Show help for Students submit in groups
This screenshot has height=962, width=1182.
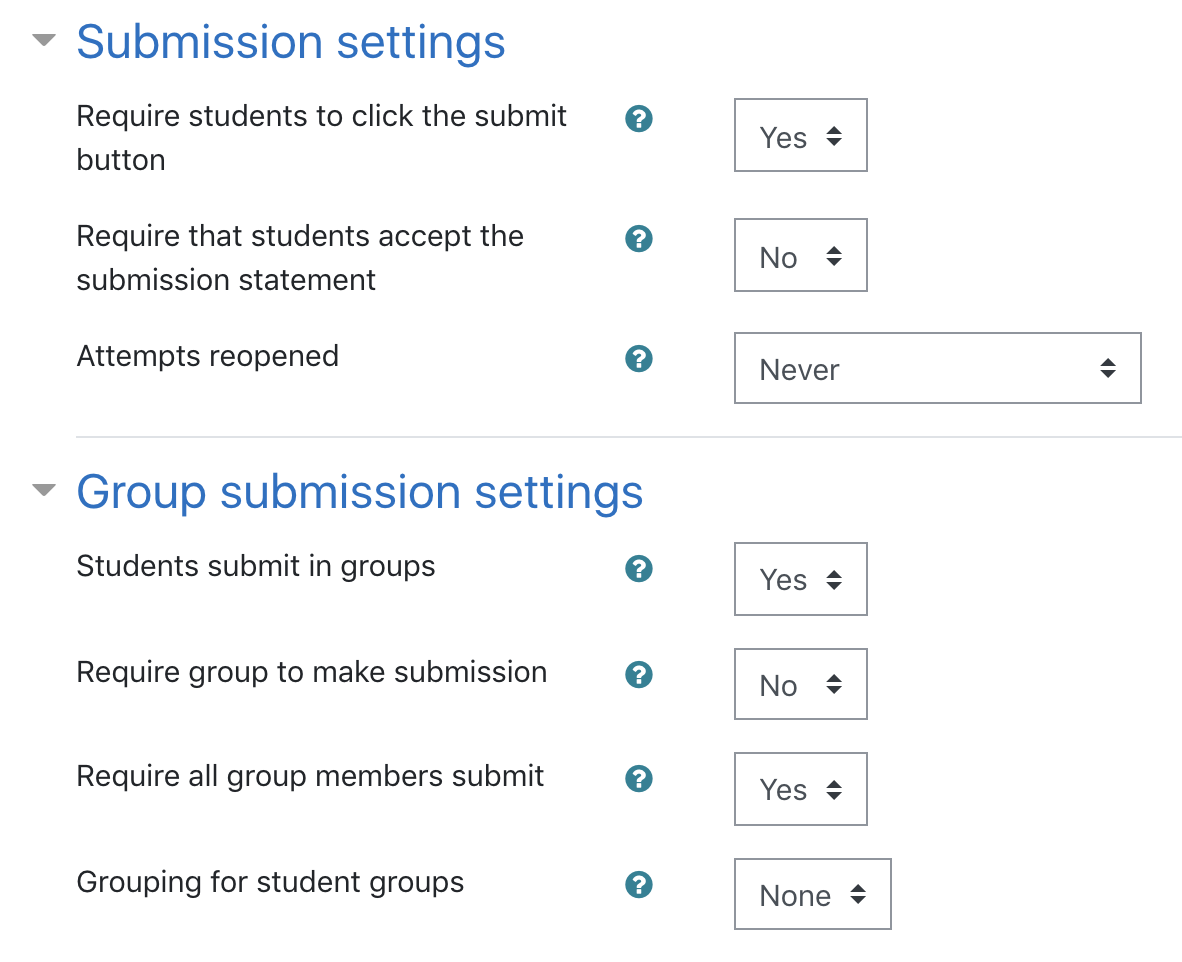(638, 568)
